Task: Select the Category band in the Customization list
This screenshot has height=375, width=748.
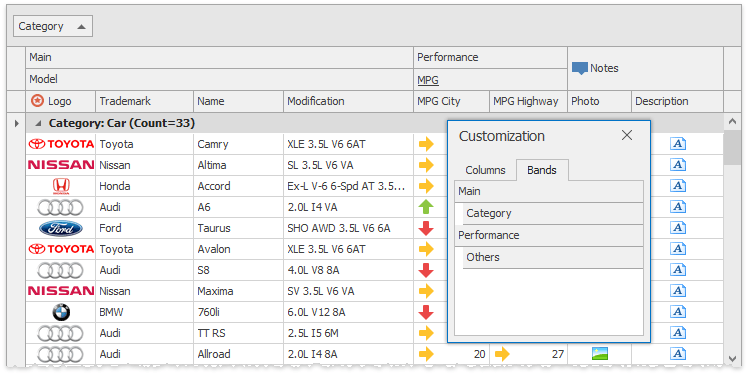Action: (553, 213)
